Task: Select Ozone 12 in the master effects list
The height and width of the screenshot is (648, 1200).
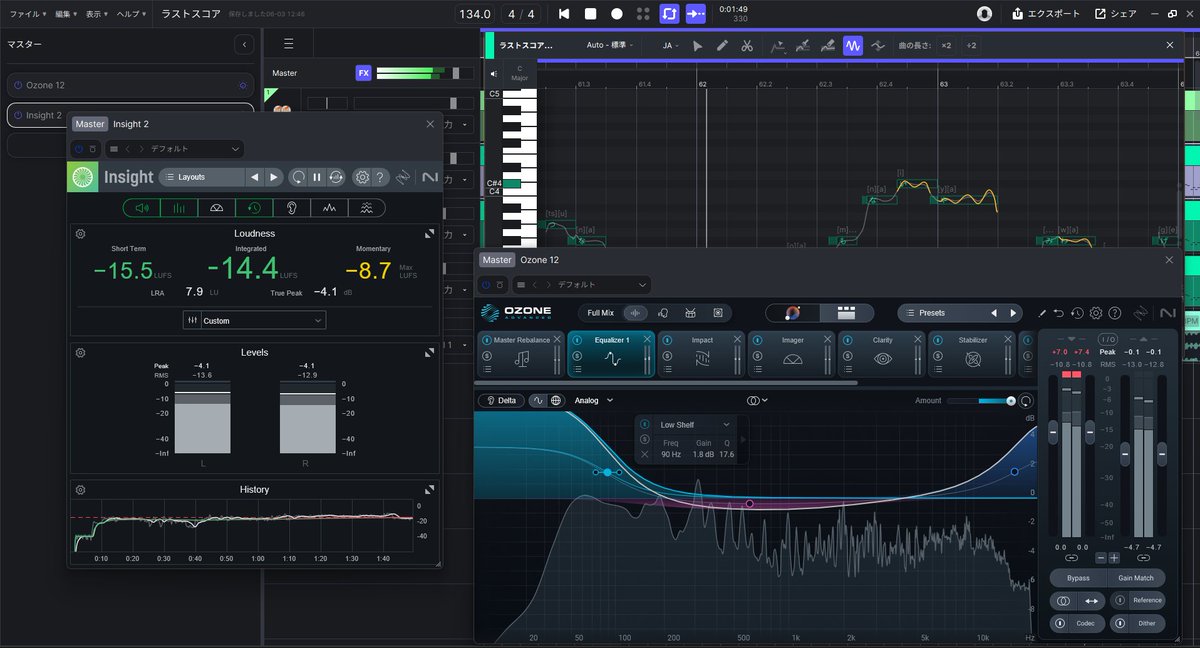Action: (130, 86)
